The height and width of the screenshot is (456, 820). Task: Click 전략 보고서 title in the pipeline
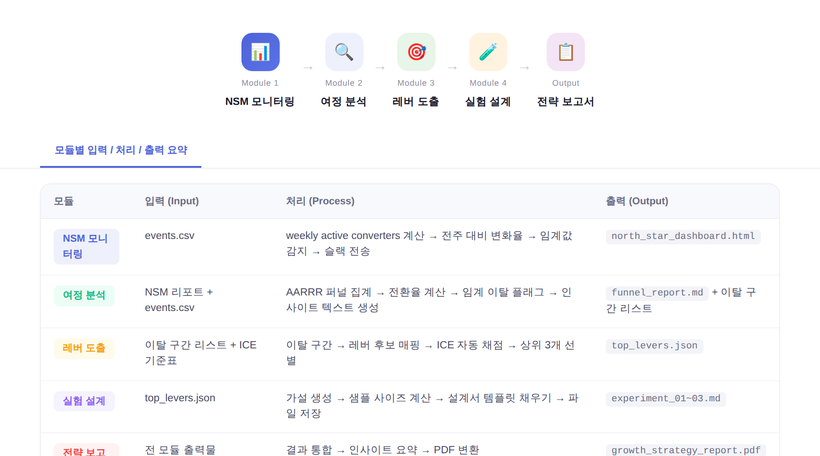click(565, 101)
